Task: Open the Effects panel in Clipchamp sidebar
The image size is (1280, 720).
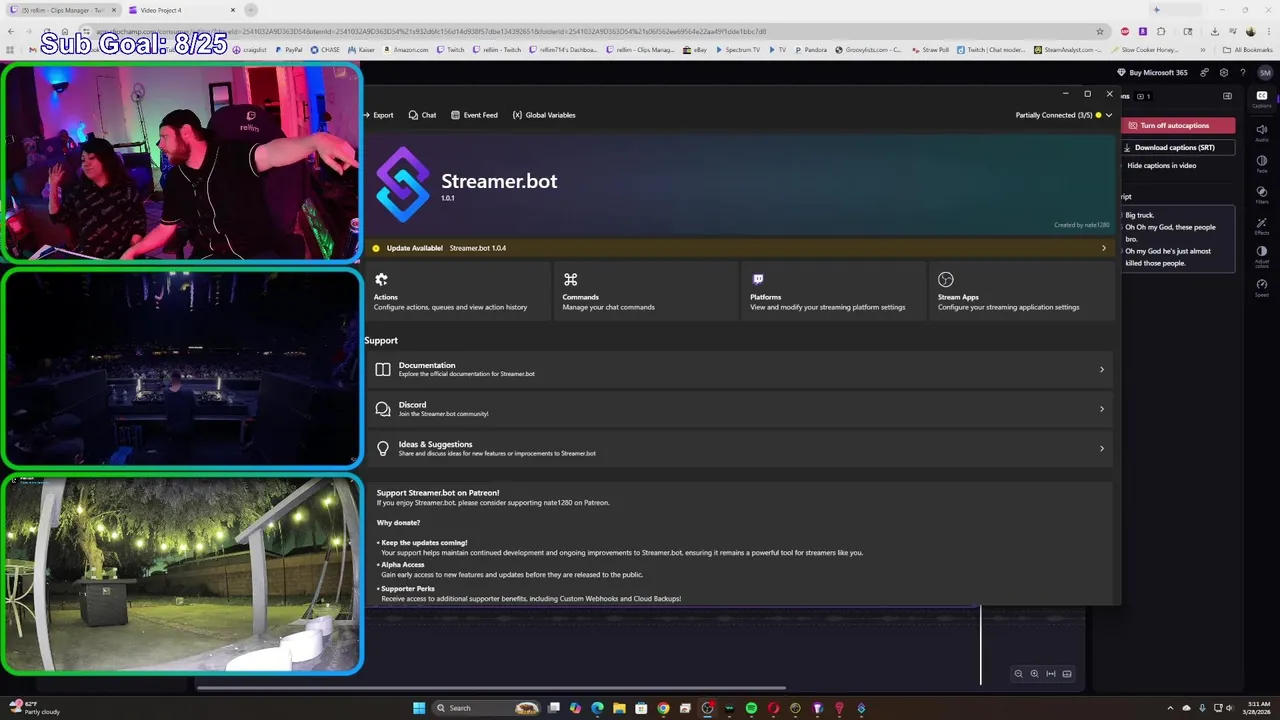Action: [x=1262, y=226]
